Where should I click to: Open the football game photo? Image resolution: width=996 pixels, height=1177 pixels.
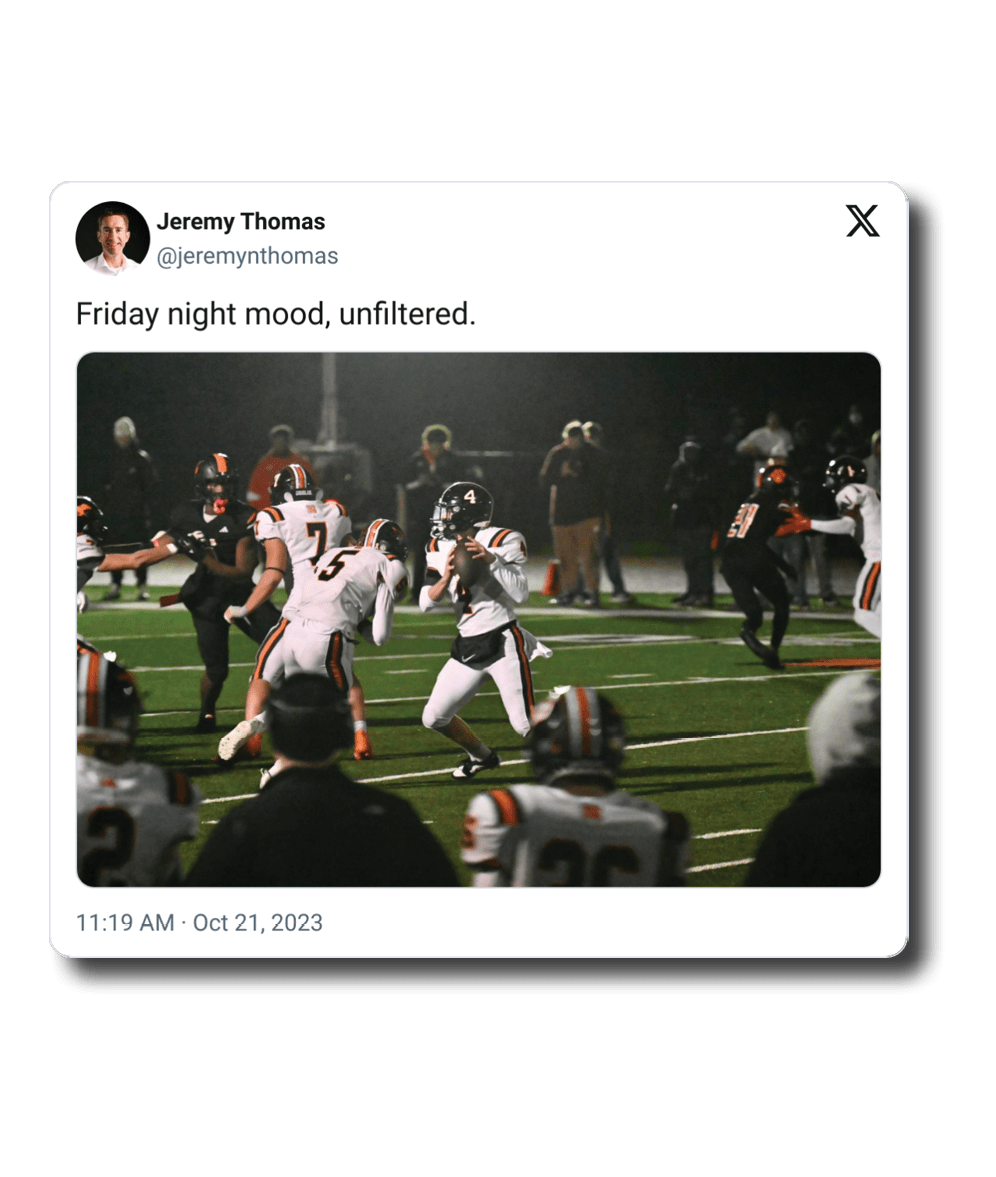478,619
